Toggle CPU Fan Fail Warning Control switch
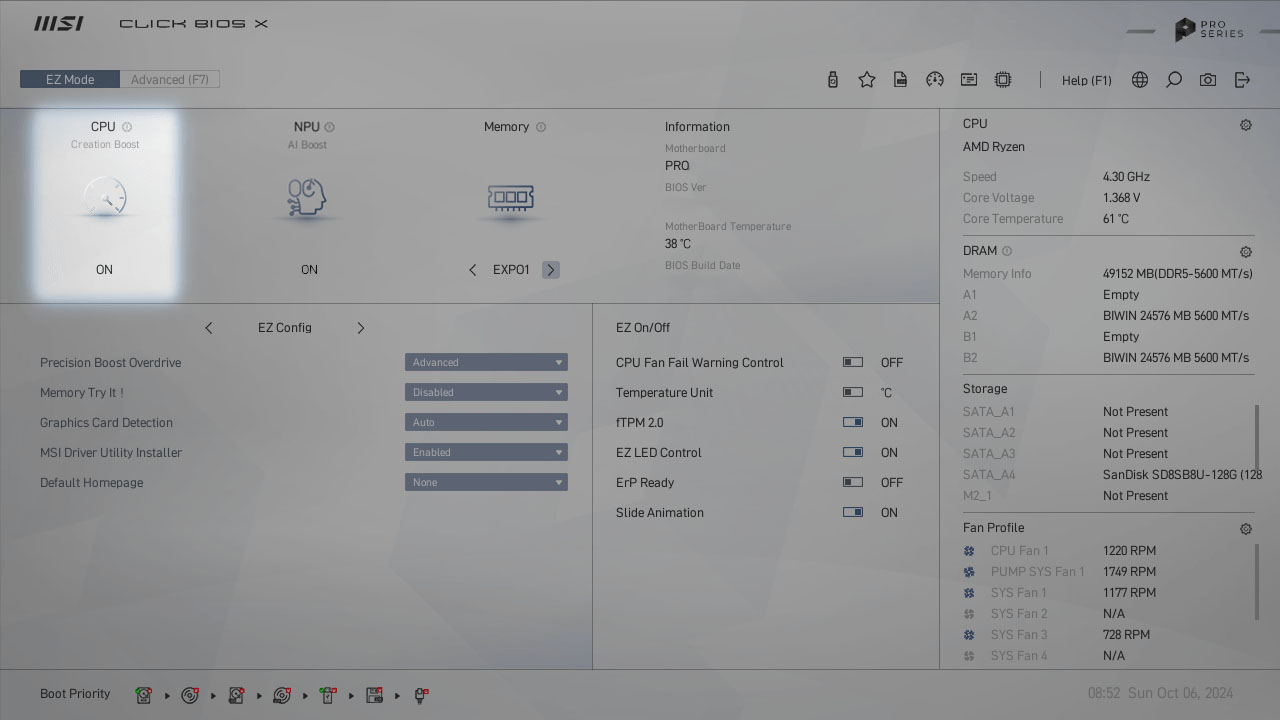Image resolution: width=1280 pixels, height=720 pixels. pyautogui.click(x=853, y=363)
